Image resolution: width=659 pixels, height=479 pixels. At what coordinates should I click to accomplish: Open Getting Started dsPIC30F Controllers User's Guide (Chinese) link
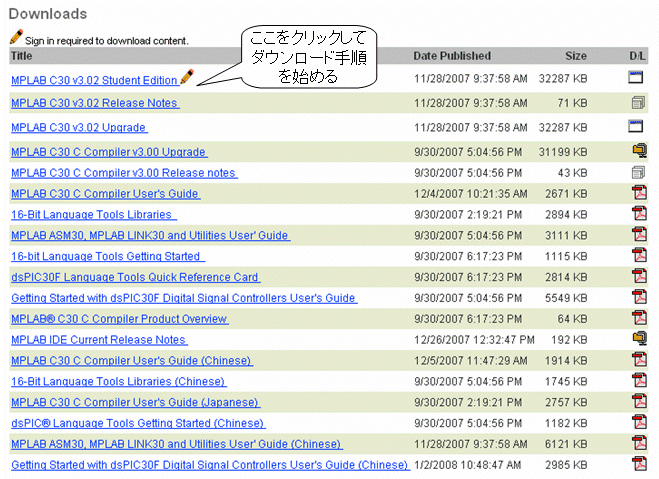(x=211, y=465)
